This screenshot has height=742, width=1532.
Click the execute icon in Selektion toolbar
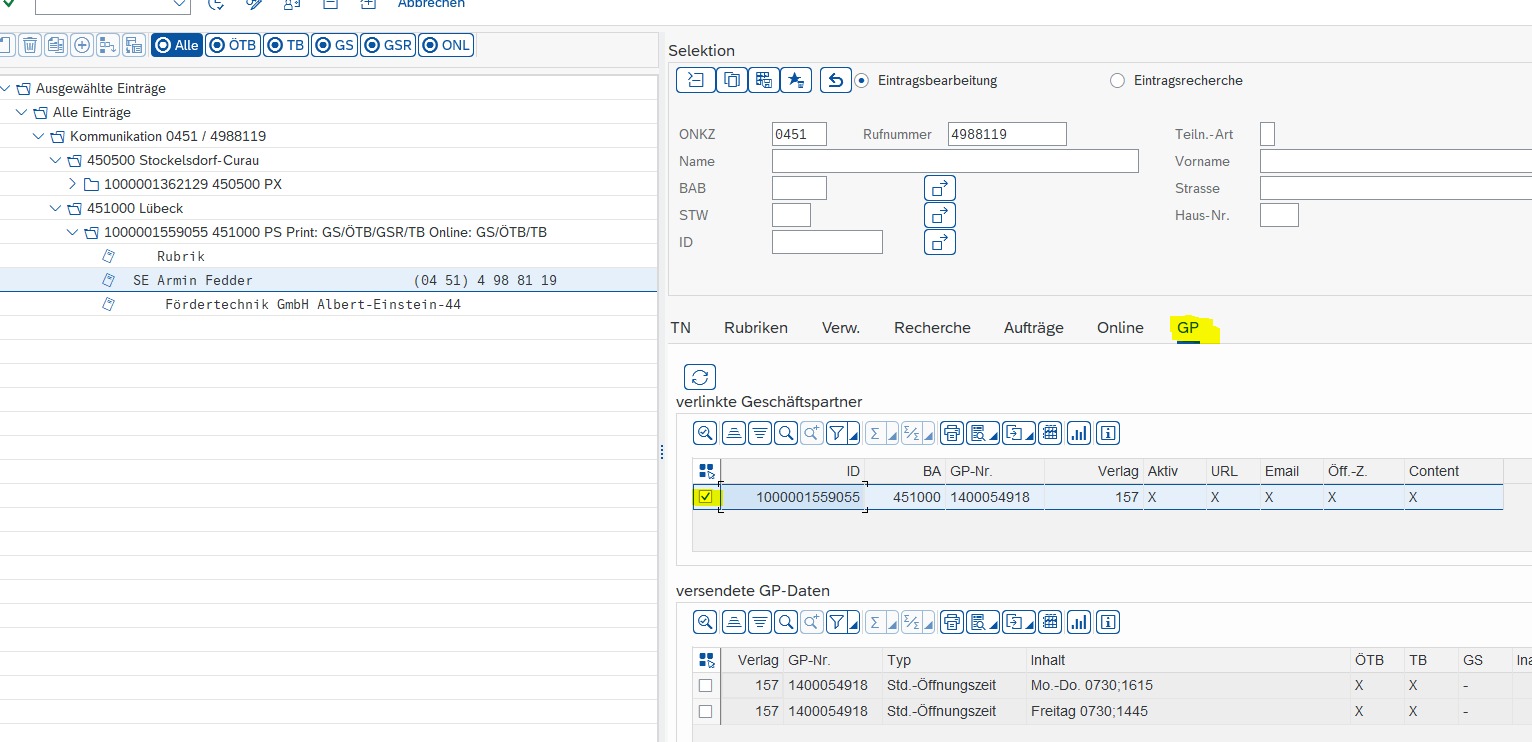[696, 80]
